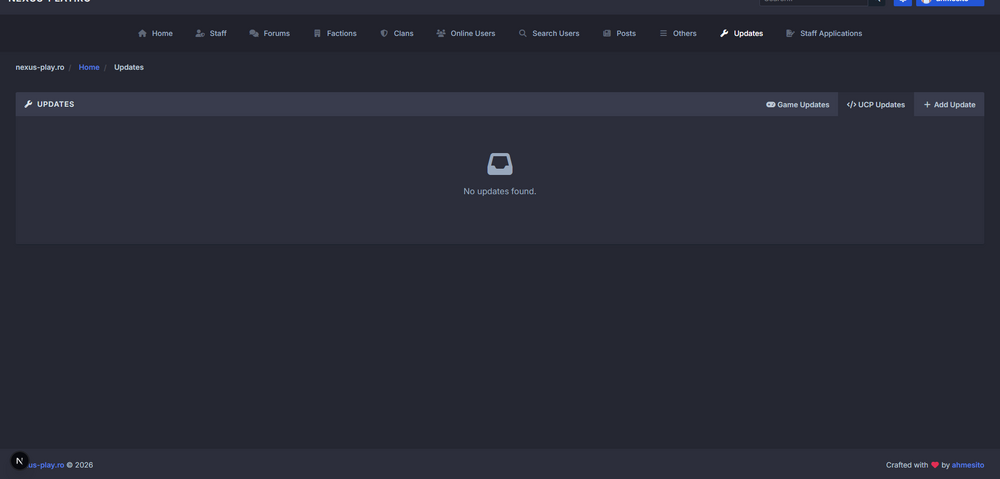
Task: Click the Updates breadcrumb item
Action: [129, 67]
